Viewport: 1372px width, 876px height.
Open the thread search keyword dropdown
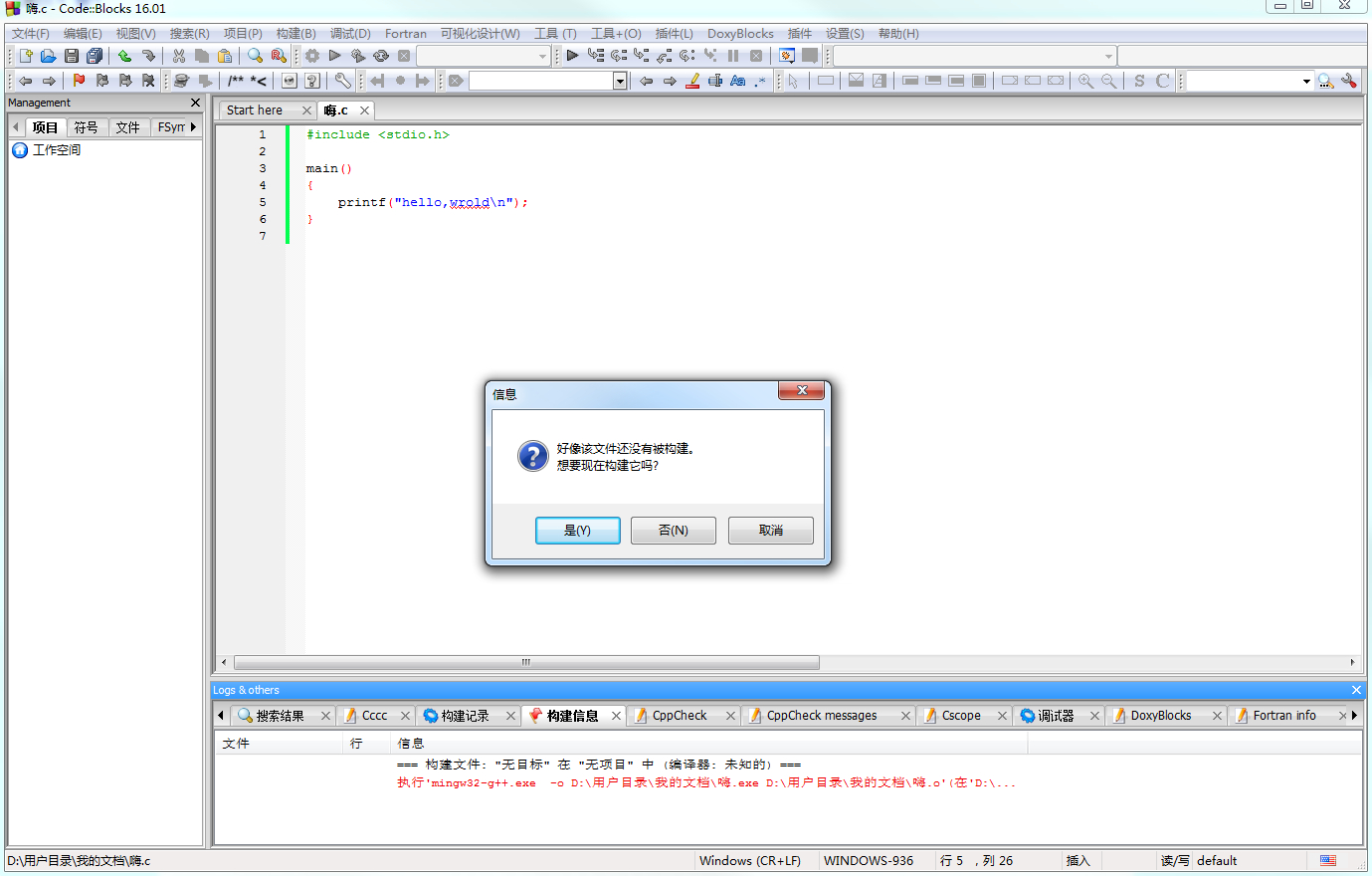[1306, 81]
